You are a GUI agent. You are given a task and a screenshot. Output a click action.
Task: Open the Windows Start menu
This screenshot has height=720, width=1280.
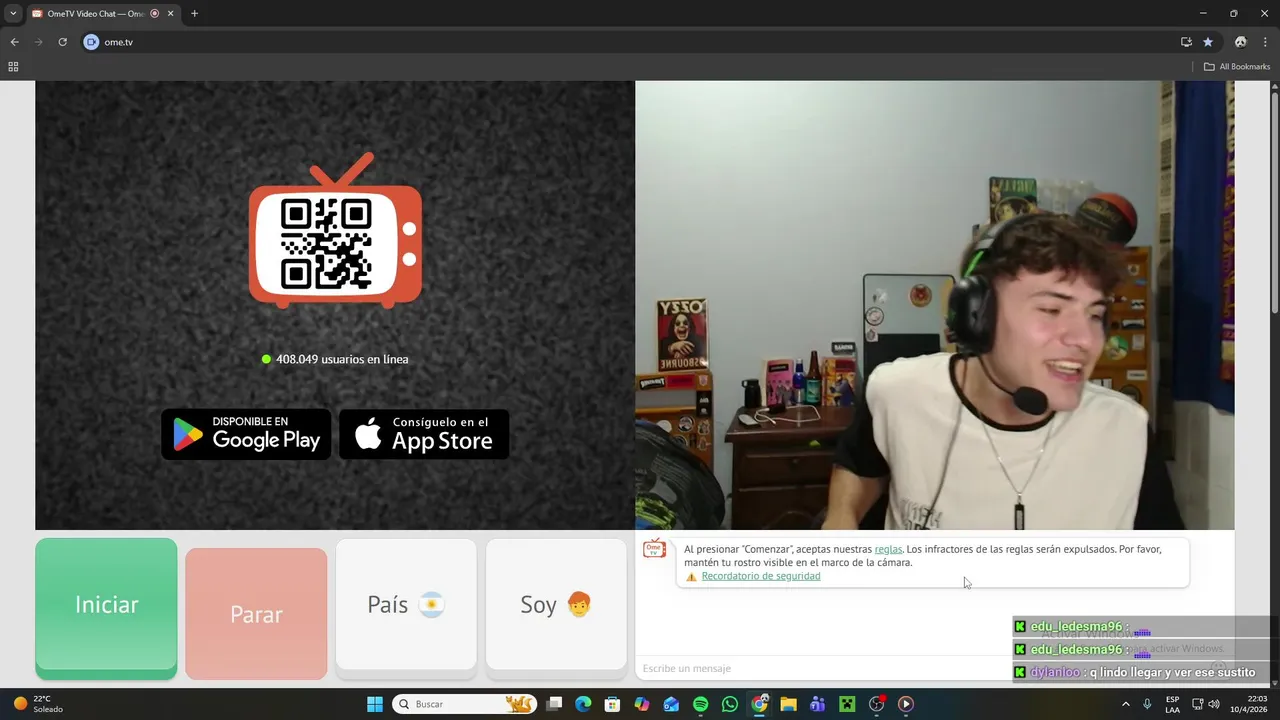click(375, 704)
